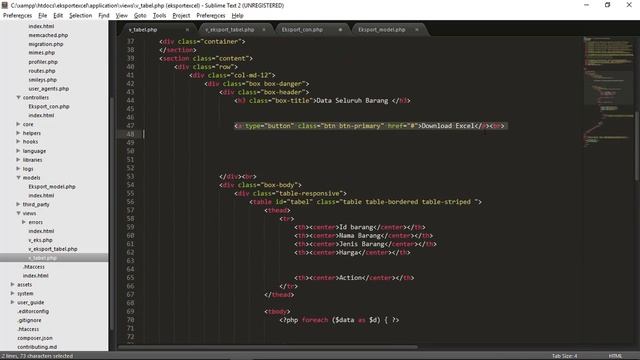Click the 'Download Excel' text on line 47

(448, 126)
